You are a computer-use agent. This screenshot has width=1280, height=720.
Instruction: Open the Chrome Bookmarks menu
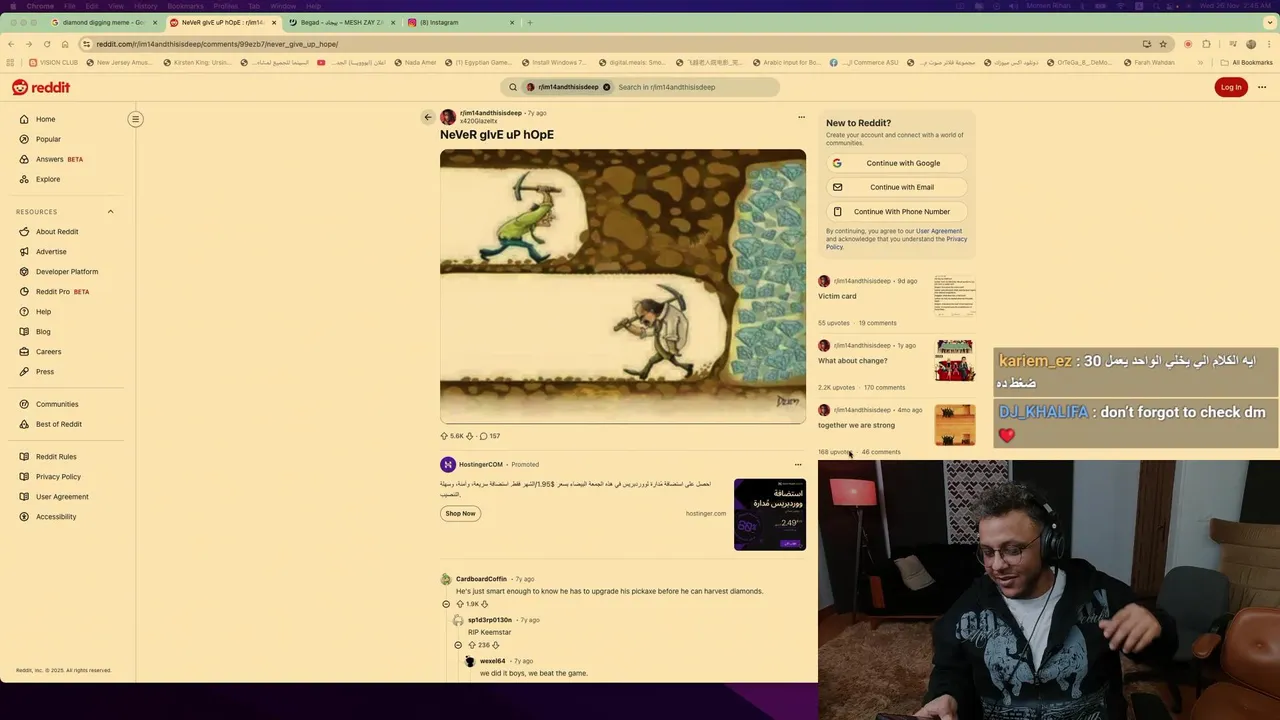[185, 6]
